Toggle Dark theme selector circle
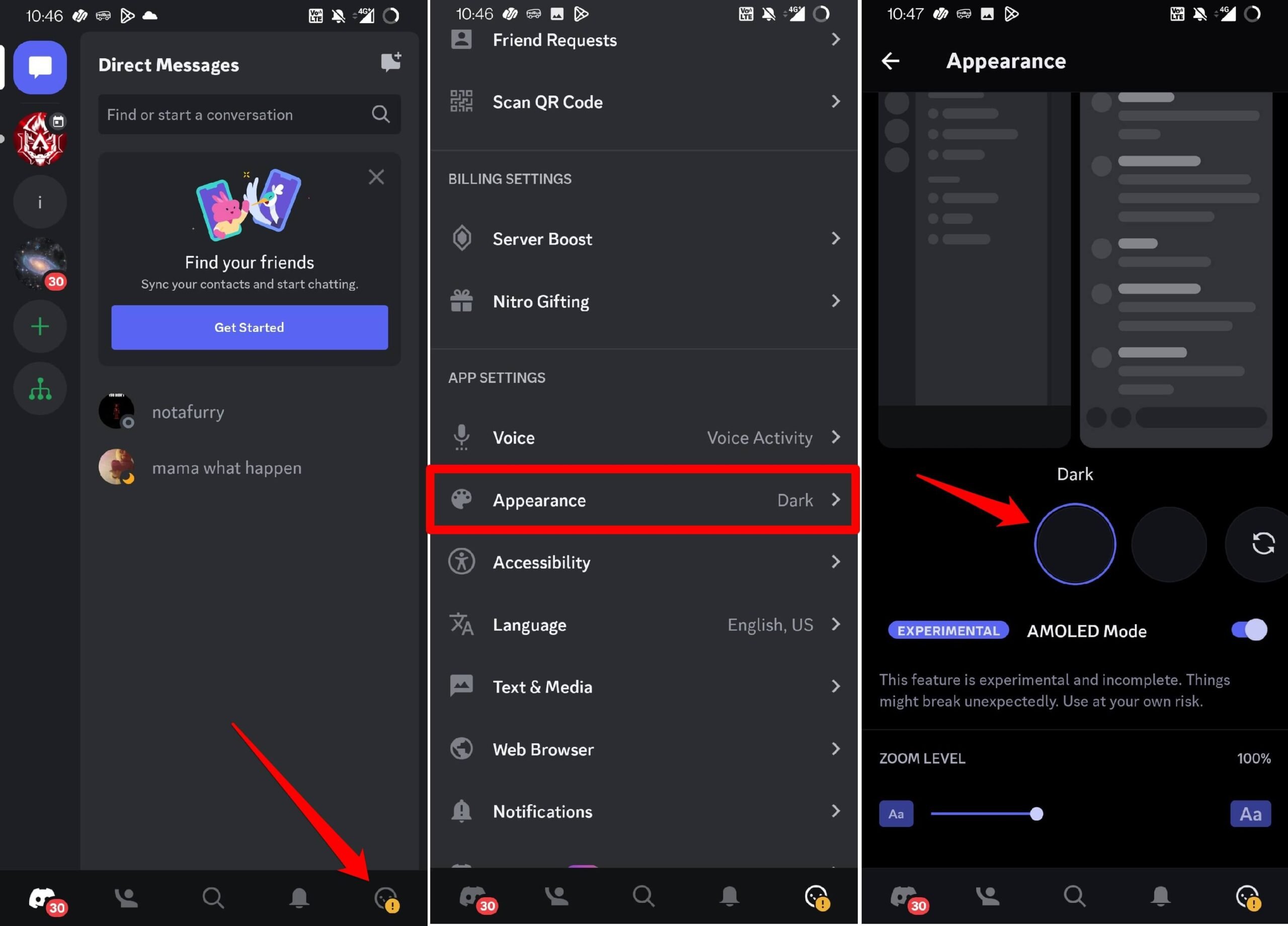1288x926 pixels. coord(1075,543)
